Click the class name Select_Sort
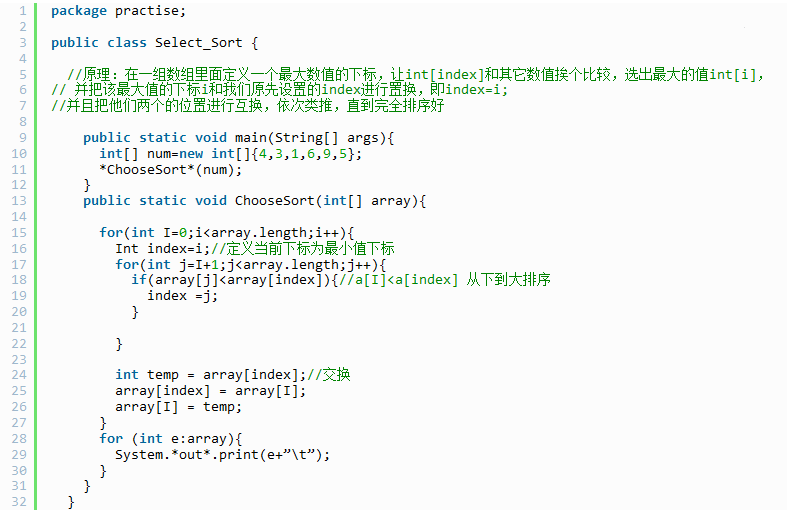Image resolution: width=787 pixels, height=513 pixels. tap(199, 42)
